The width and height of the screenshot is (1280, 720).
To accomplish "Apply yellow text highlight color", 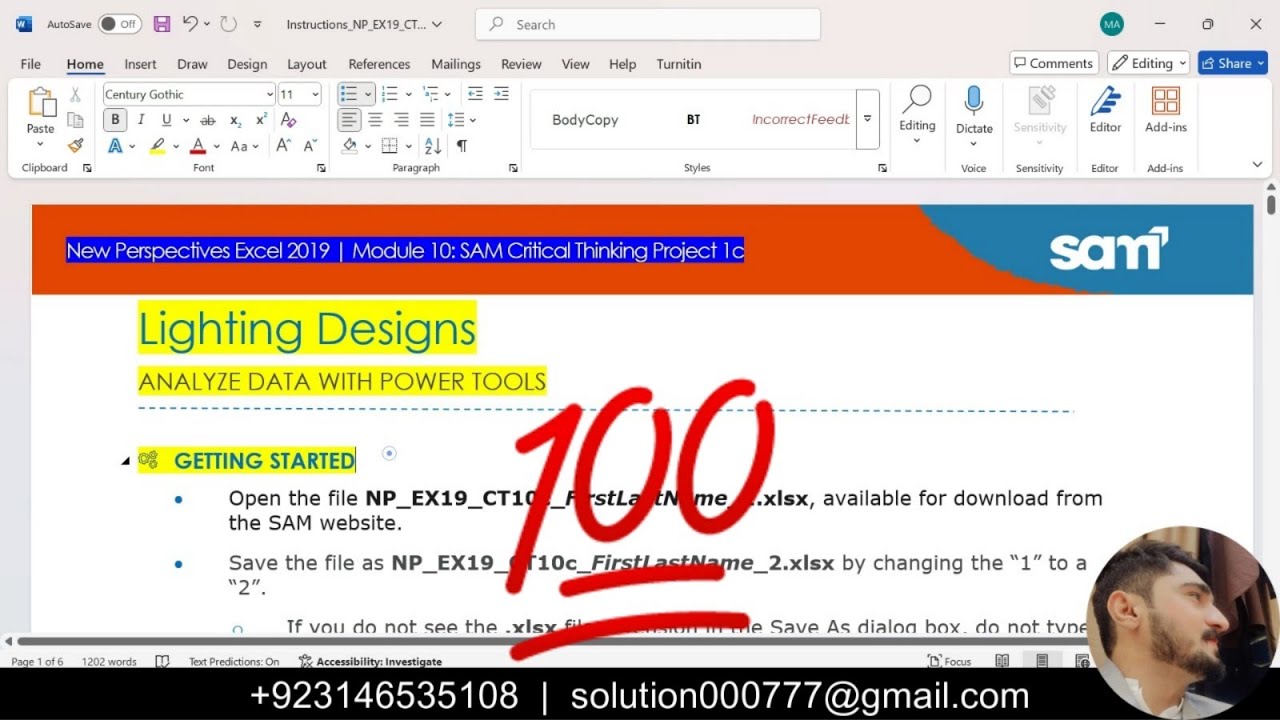I will (157, 146).
